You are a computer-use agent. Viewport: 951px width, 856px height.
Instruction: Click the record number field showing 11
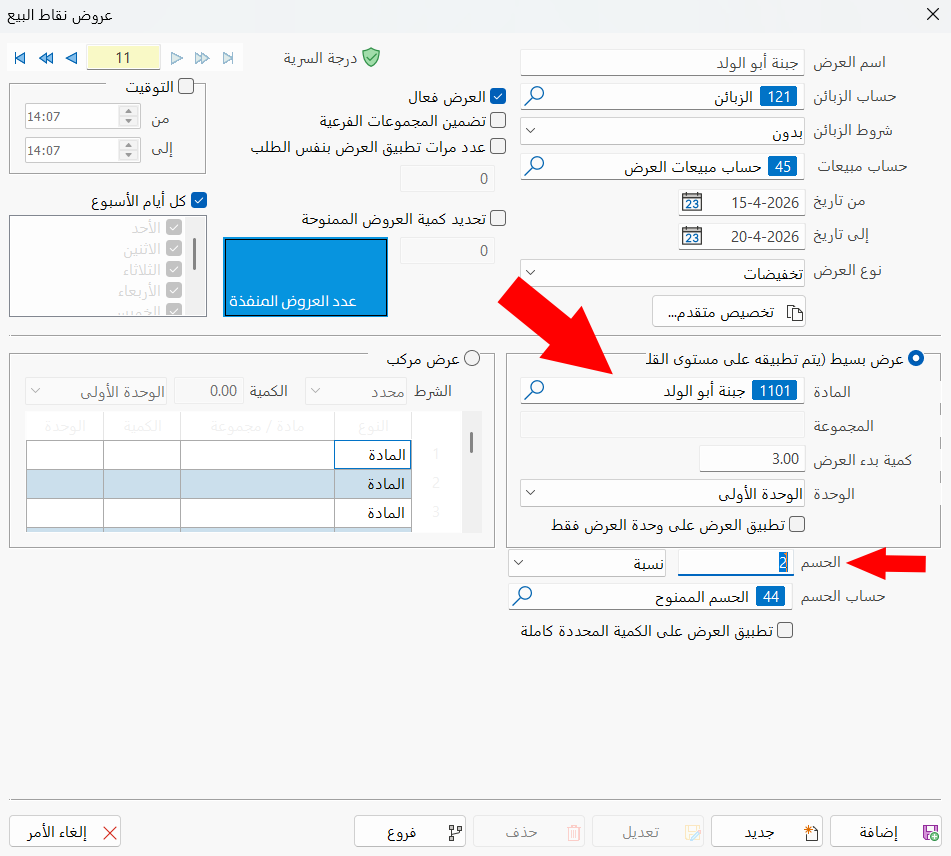point(123,58)
